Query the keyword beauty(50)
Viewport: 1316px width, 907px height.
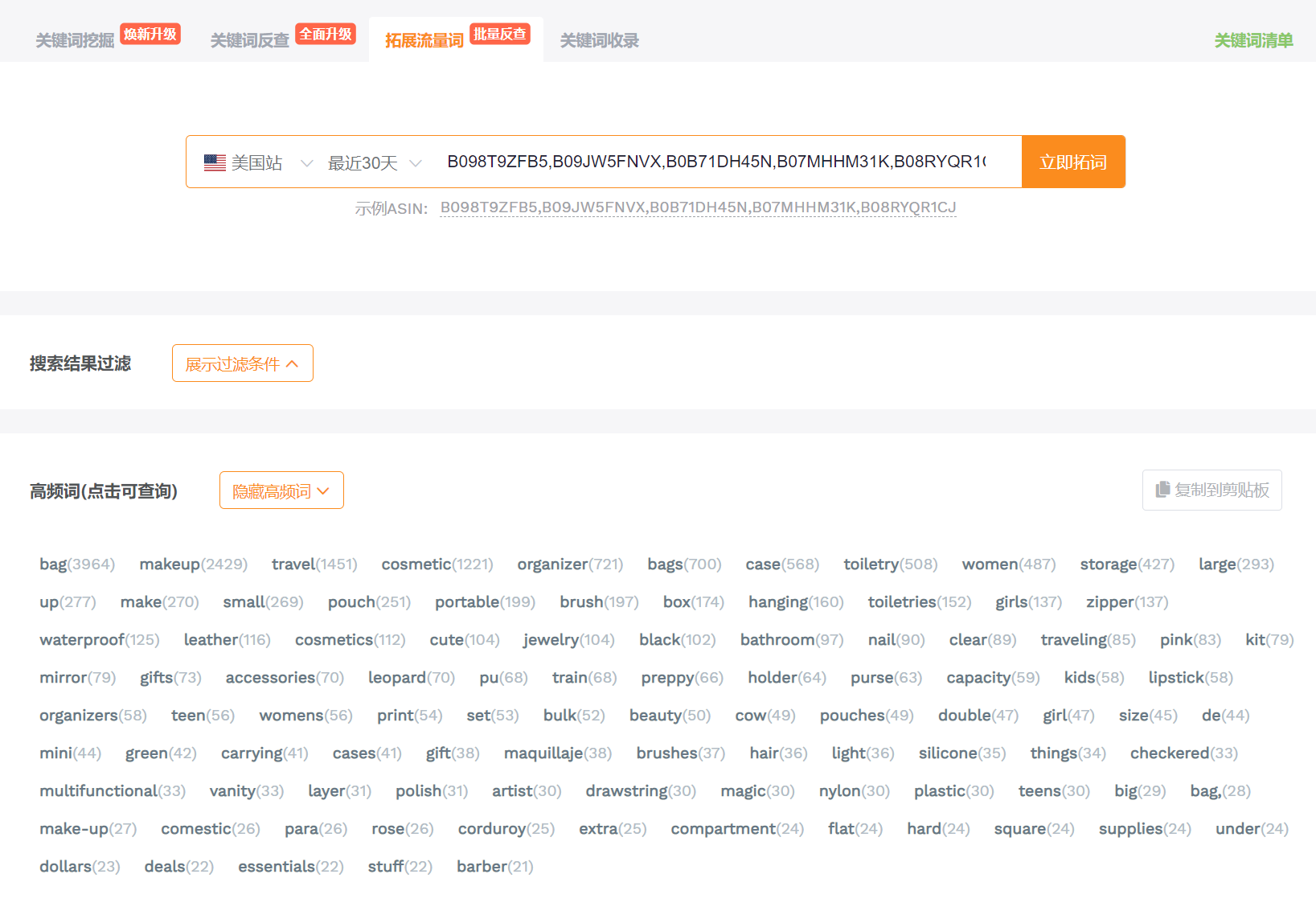[x=670, y=716]
